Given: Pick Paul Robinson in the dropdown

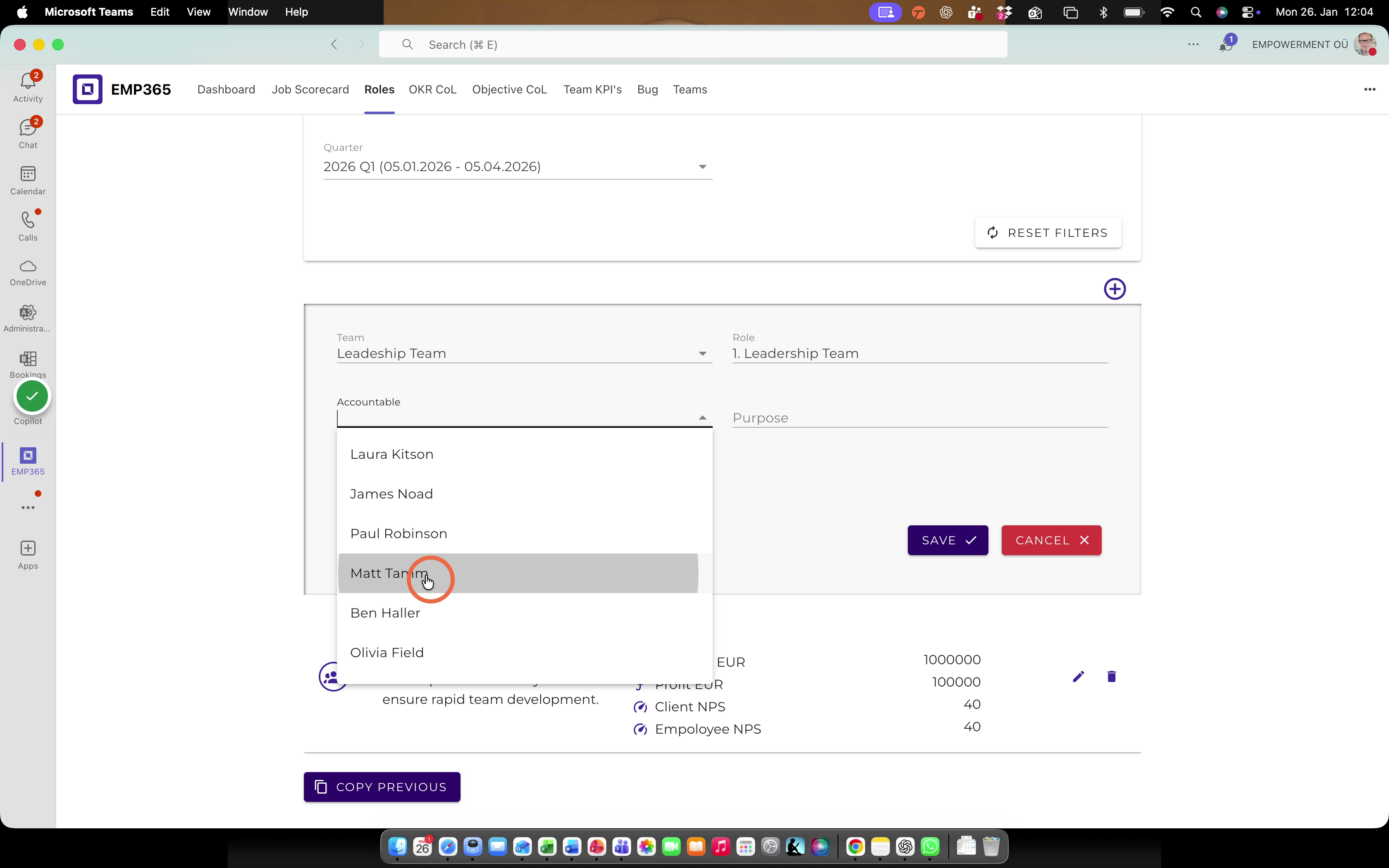Looking at the screenshot, I should [x=524, y=533].
